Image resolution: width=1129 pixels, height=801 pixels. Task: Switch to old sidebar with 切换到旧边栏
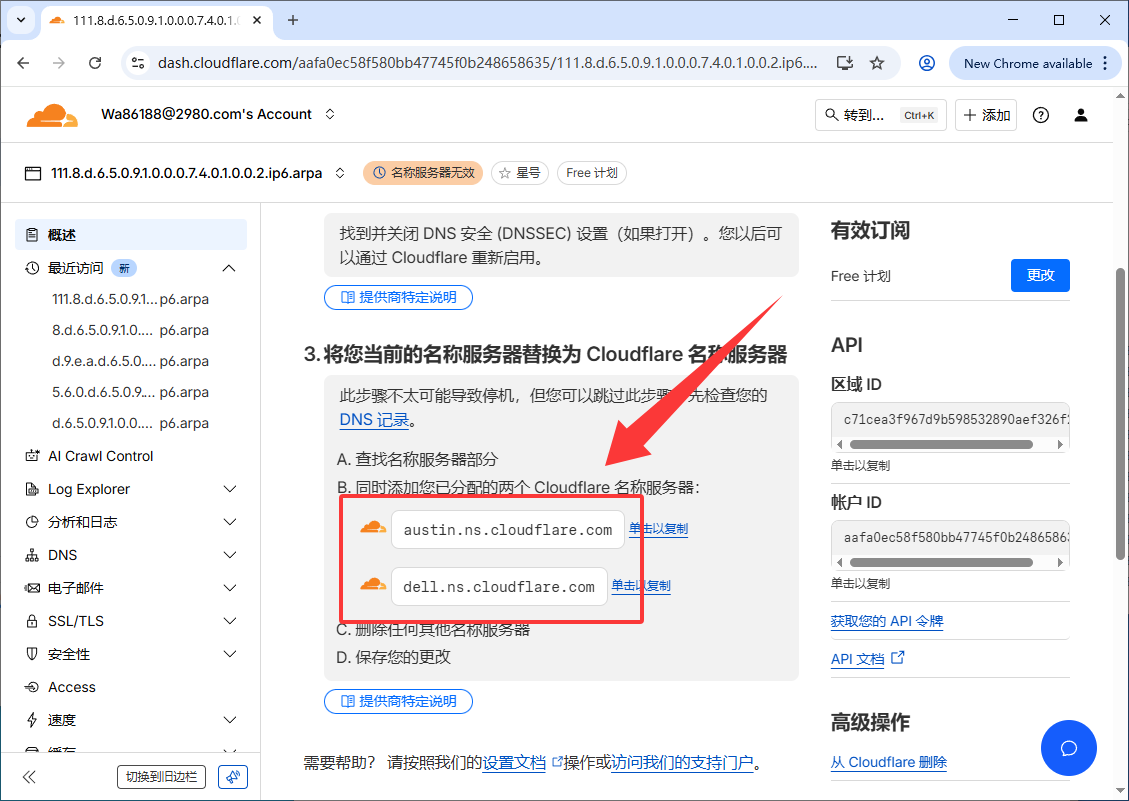[162, 777]
